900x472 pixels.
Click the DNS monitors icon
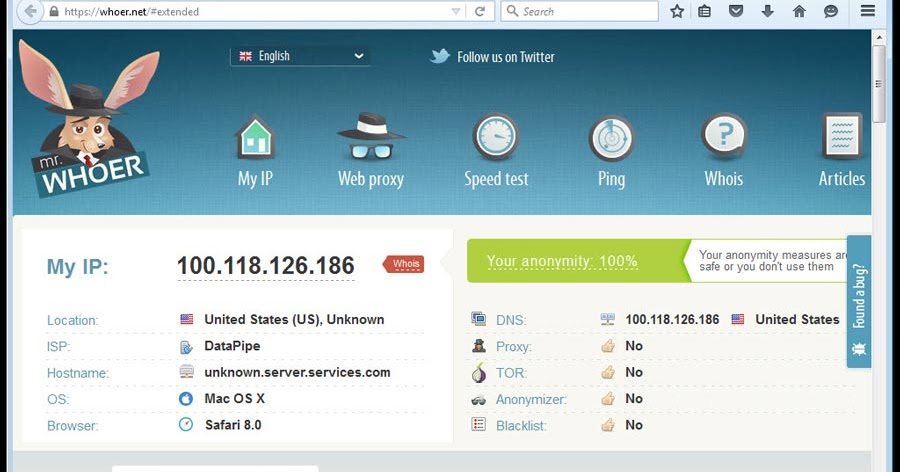pyautogui.click(x=478, y=319)
